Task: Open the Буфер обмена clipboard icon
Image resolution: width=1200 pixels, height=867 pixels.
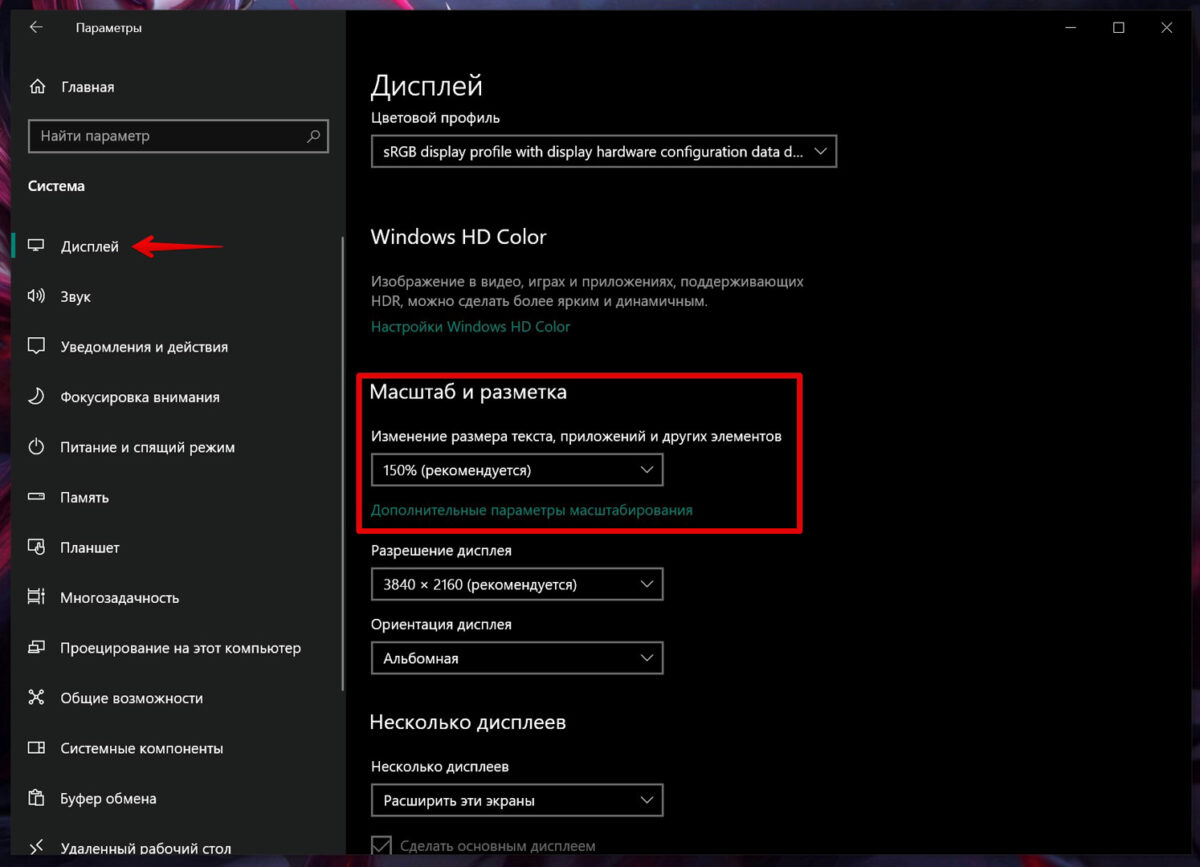Action: [x=37, y=798]
